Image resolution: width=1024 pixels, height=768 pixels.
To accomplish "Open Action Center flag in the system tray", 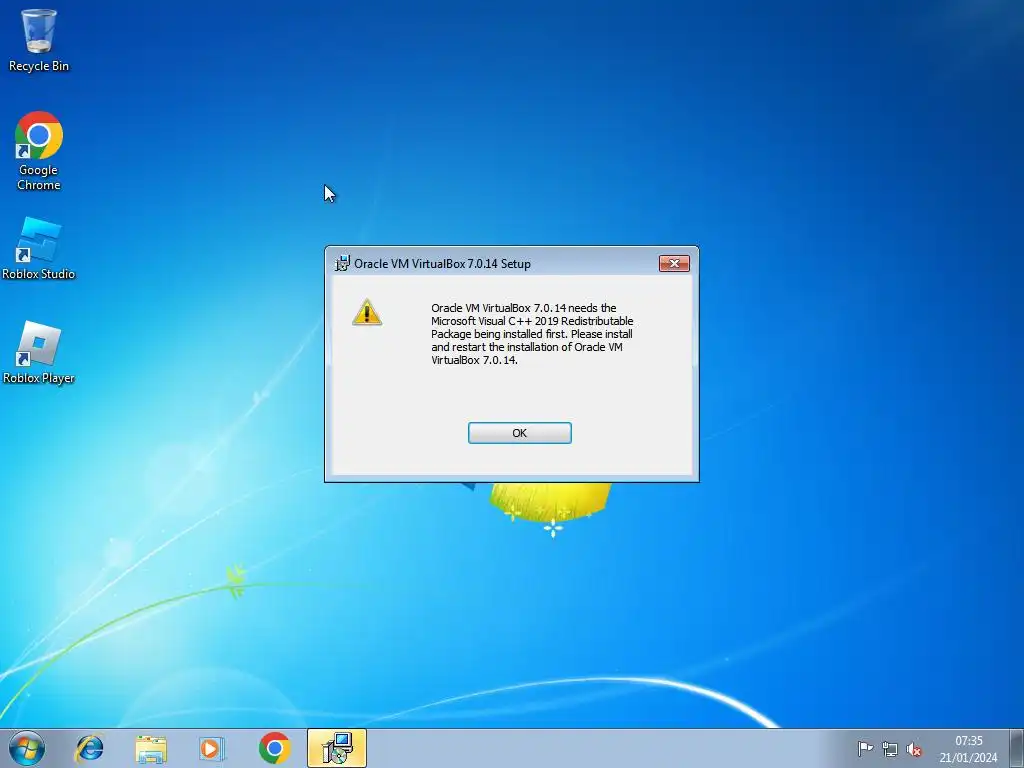I will pyautogui.click(x=865, y=749).
